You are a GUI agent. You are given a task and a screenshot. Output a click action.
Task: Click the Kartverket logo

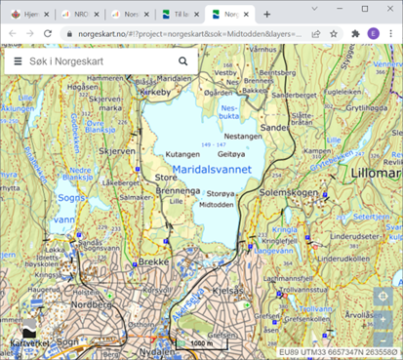30,333
